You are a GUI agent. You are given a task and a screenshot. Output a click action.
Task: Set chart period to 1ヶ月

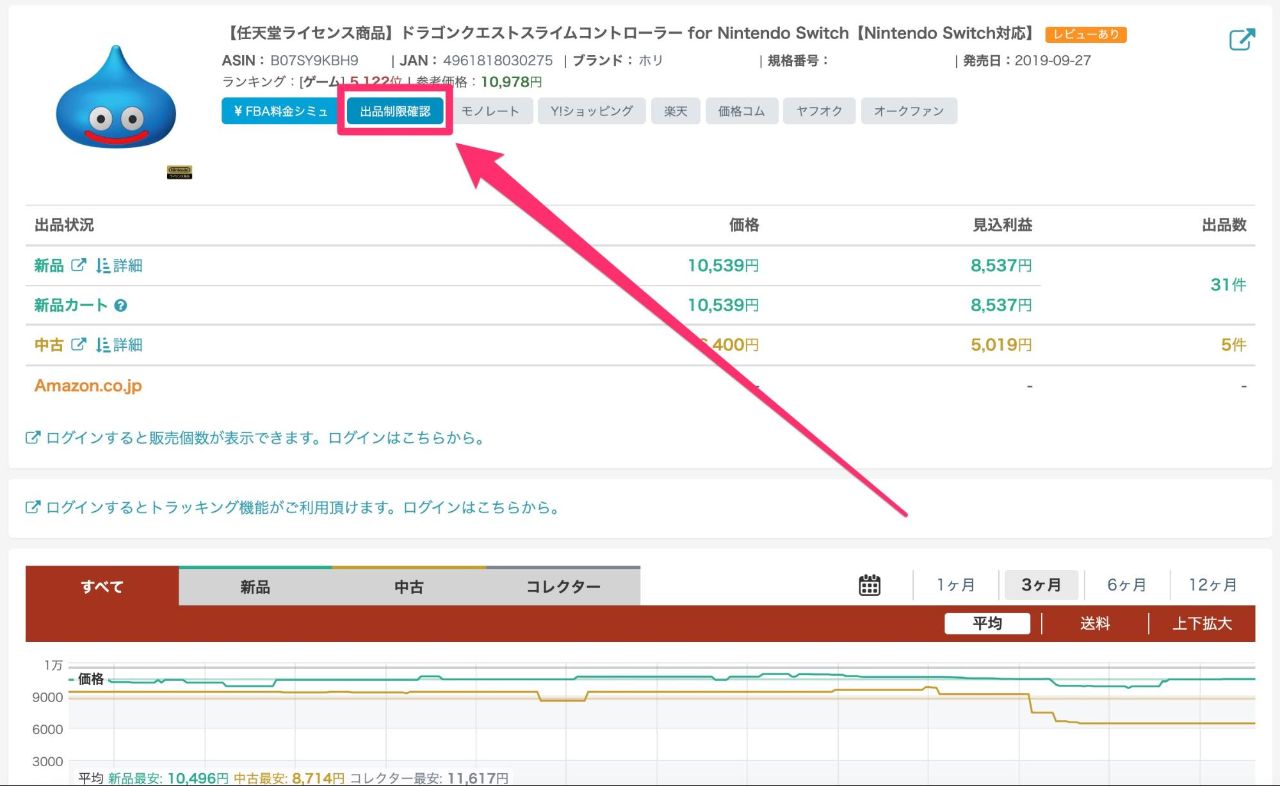click(x=955, y=585)
